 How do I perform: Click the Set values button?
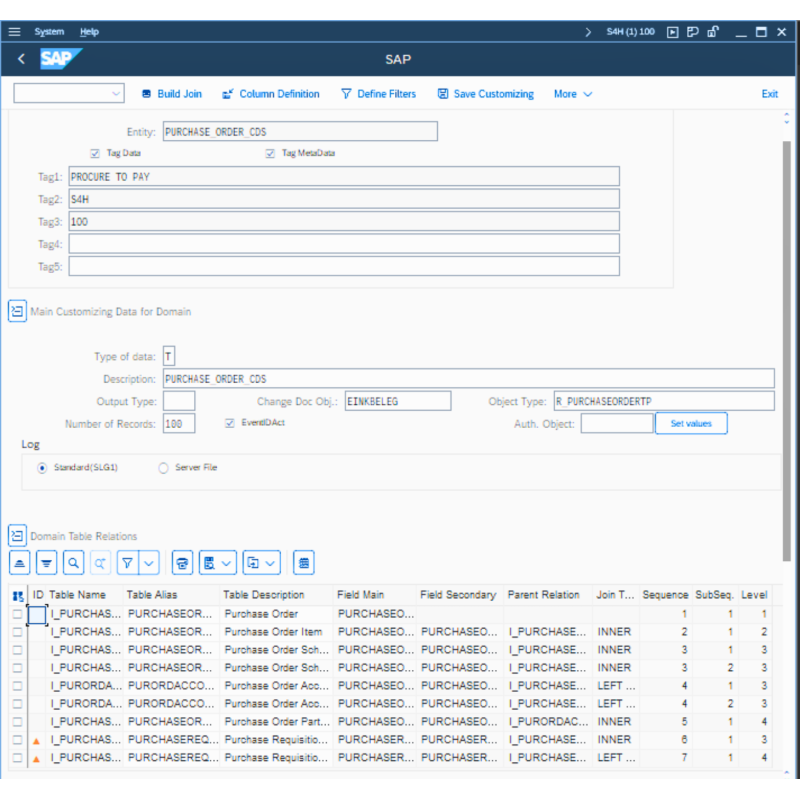coord(691,423)
